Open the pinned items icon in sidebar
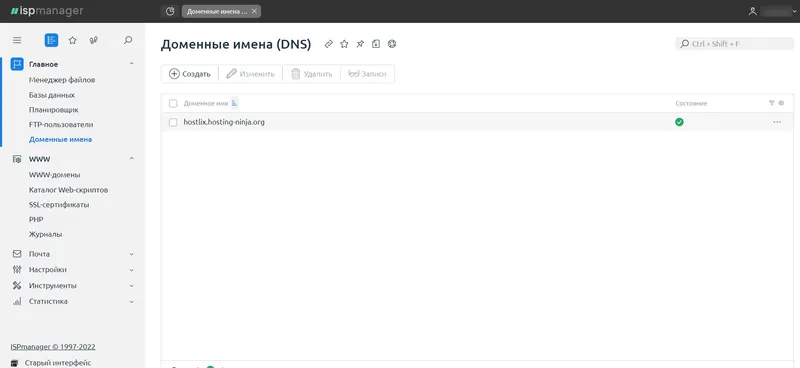The width and height of the screenshot is (800, 368). click(x=93, y=40)
